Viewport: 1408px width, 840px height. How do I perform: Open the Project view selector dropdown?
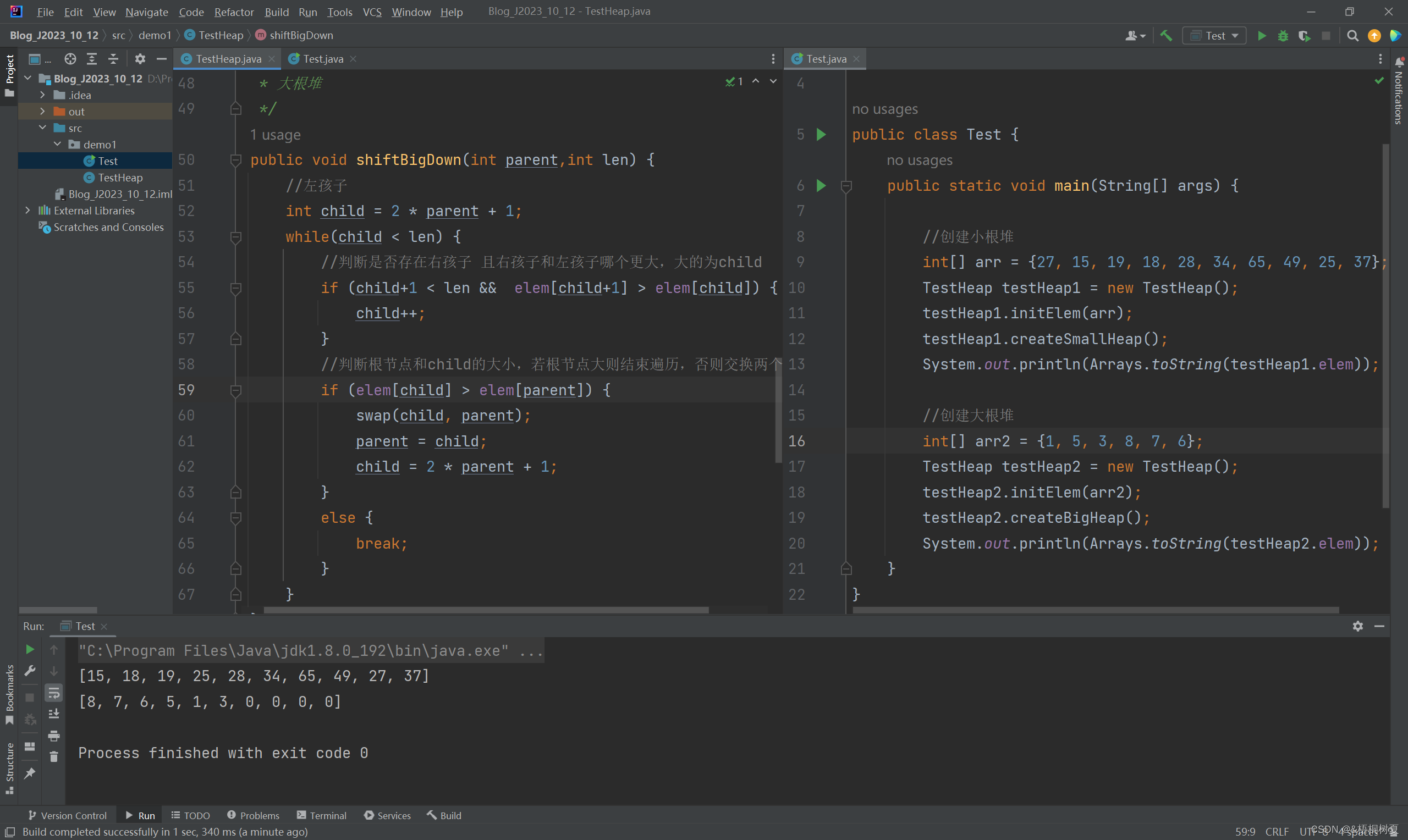point(40,59)
